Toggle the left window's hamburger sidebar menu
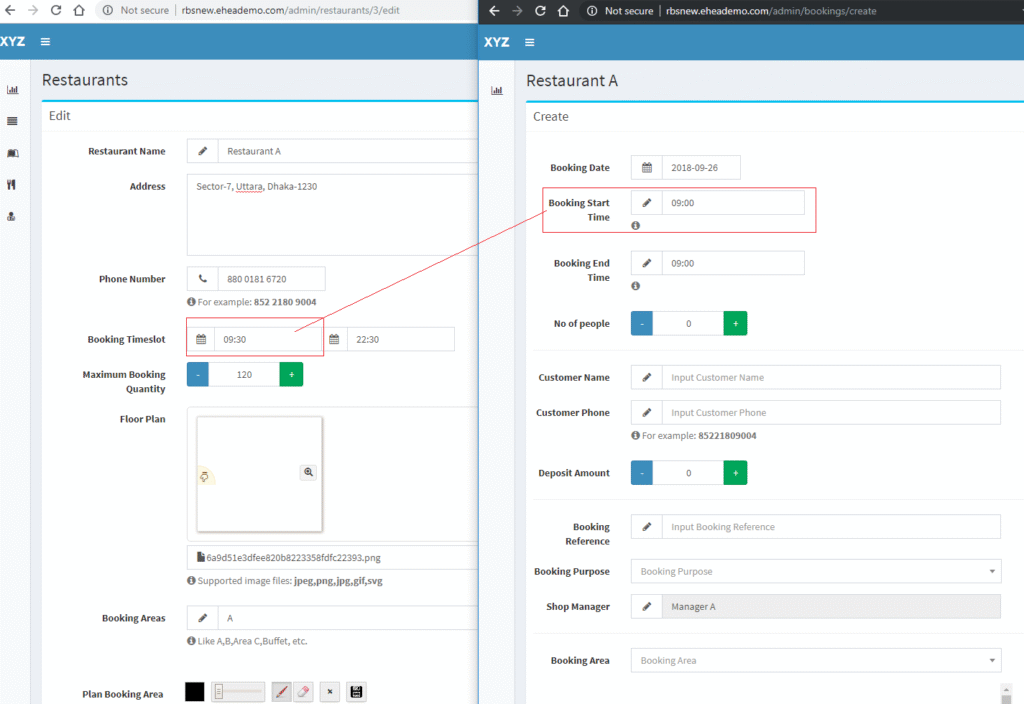The image size is (1024, 704). point(46,42)
